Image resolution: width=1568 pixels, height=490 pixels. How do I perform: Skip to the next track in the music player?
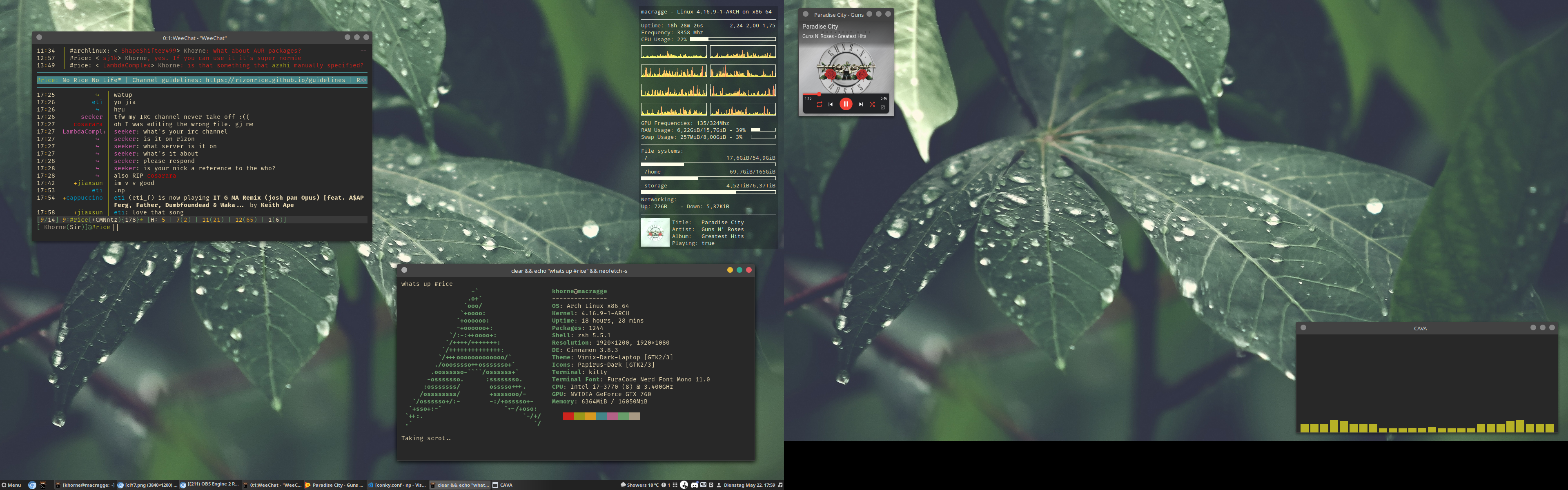[x=861, y=104]
